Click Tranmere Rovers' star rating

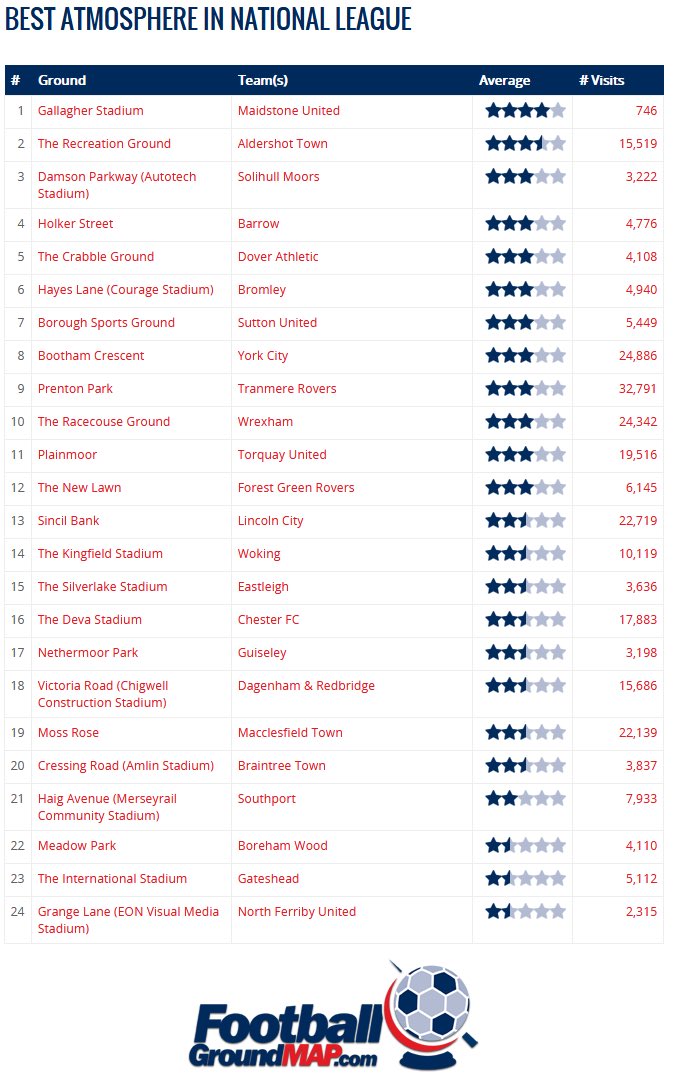(525, 389)
